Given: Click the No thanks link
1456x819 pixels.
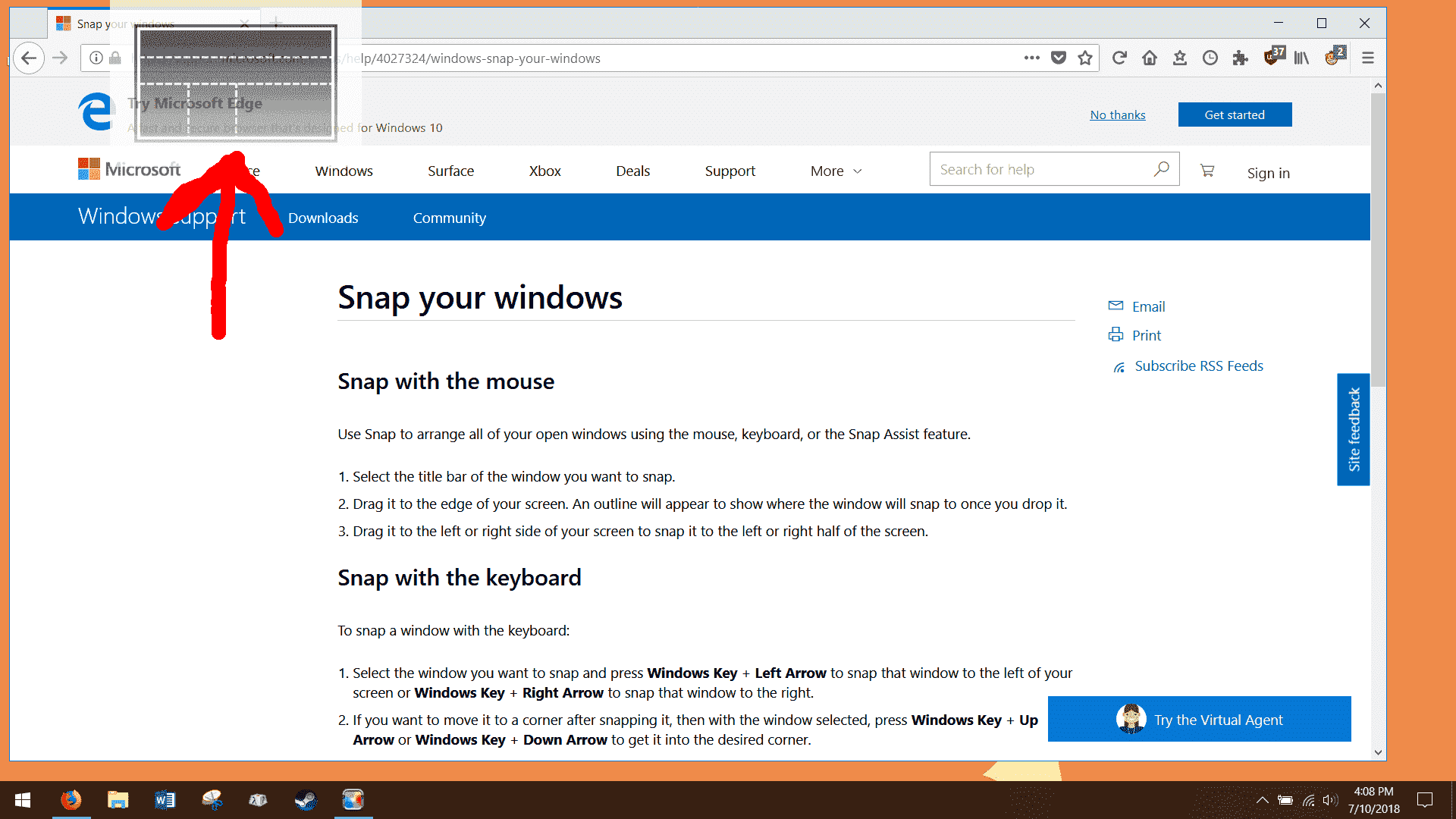Looking at the screenshot, I should tap(1118, 115).
